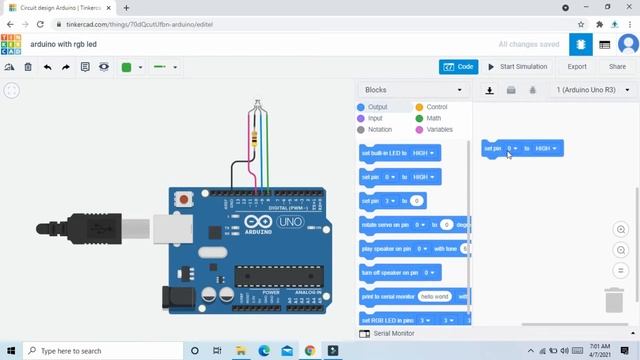Viewport: 640px width, 360px height.
Task: Start the simulation
Action: (518, 67)
